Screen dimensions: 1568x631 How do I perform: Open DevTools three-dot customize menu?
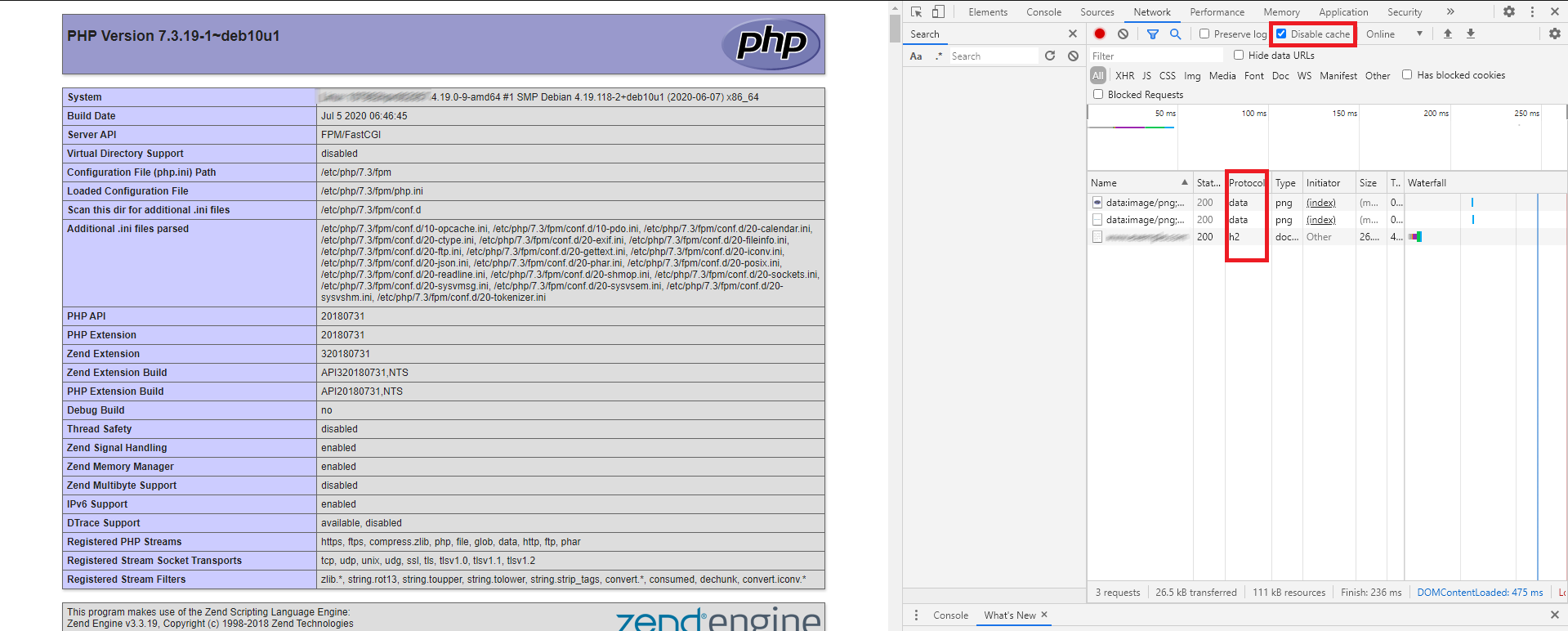tap(1532, 11)
